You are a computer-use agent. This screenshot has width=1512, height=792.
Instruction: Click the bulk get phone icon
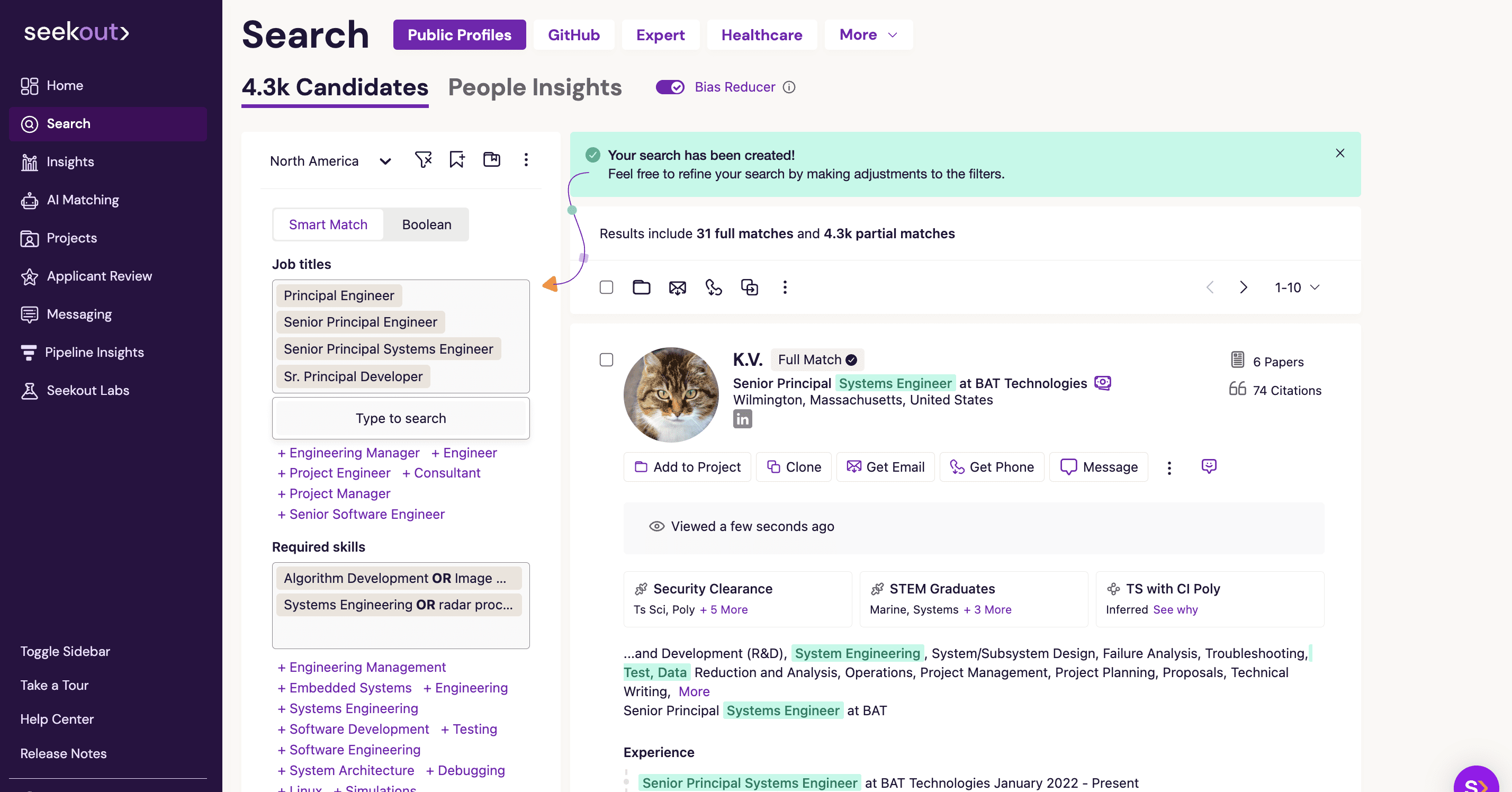(713, 287)
